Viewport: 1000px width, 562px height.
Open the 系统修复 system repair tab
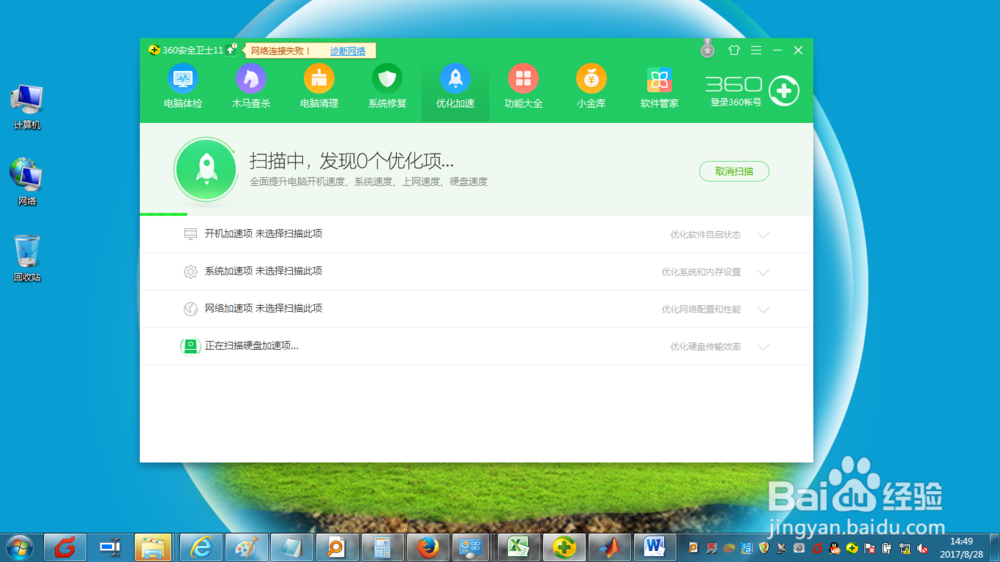(x=387, y=87)
